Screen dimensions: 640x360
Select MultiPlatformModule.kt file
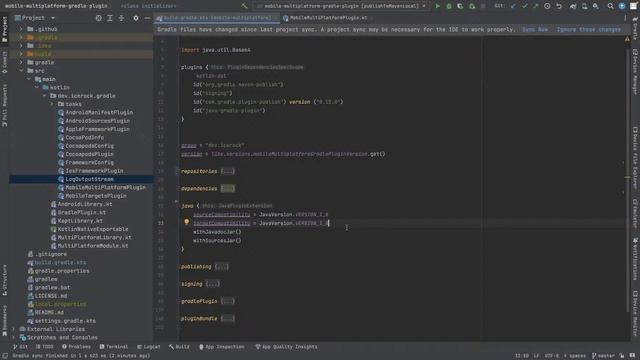point(93,246)
